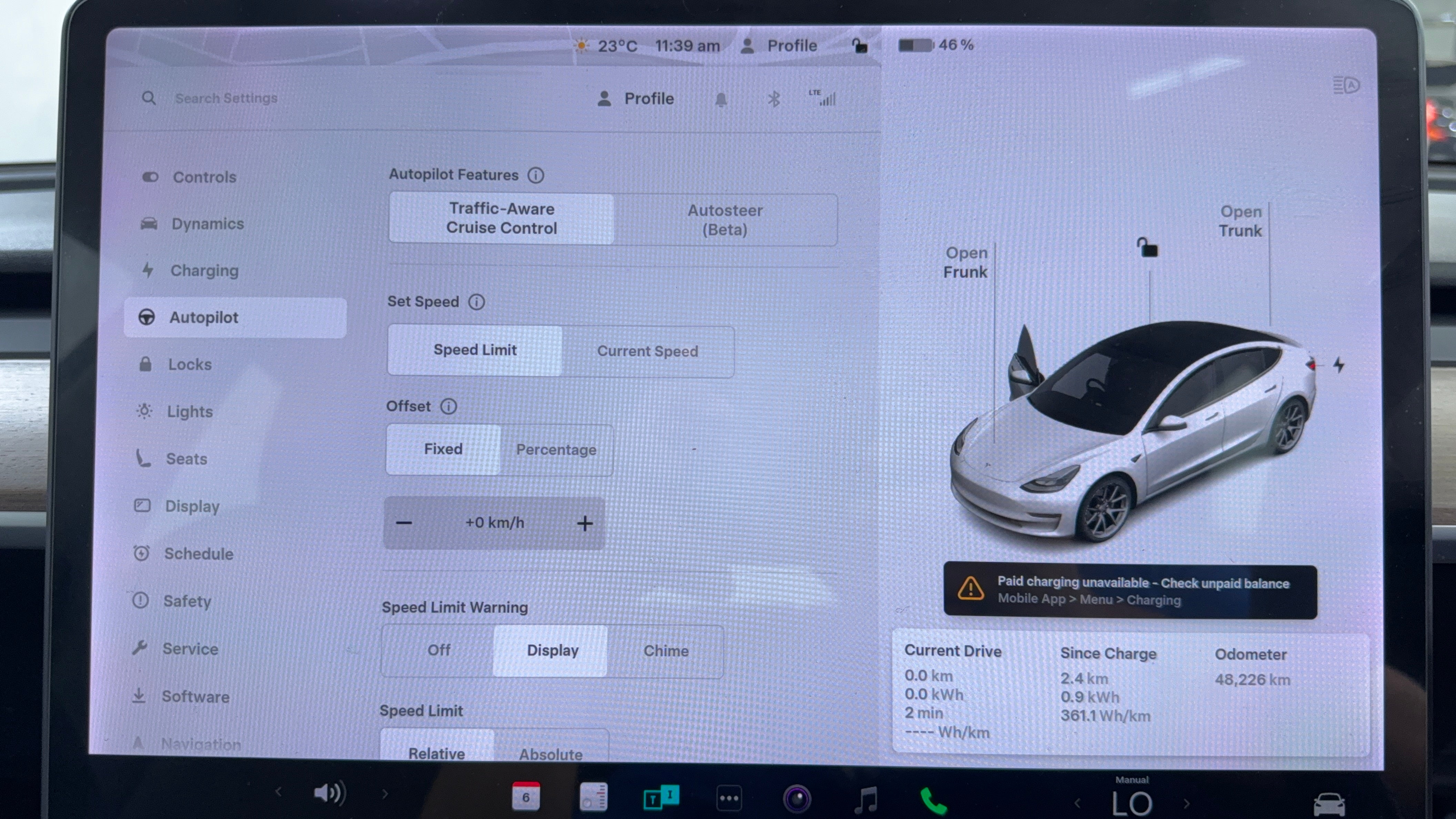Image resolution: width=1456 pixels, height=819 pixels.
Task: Raise cabin temperature with right chevron
Action: (x=1186, y=803)
